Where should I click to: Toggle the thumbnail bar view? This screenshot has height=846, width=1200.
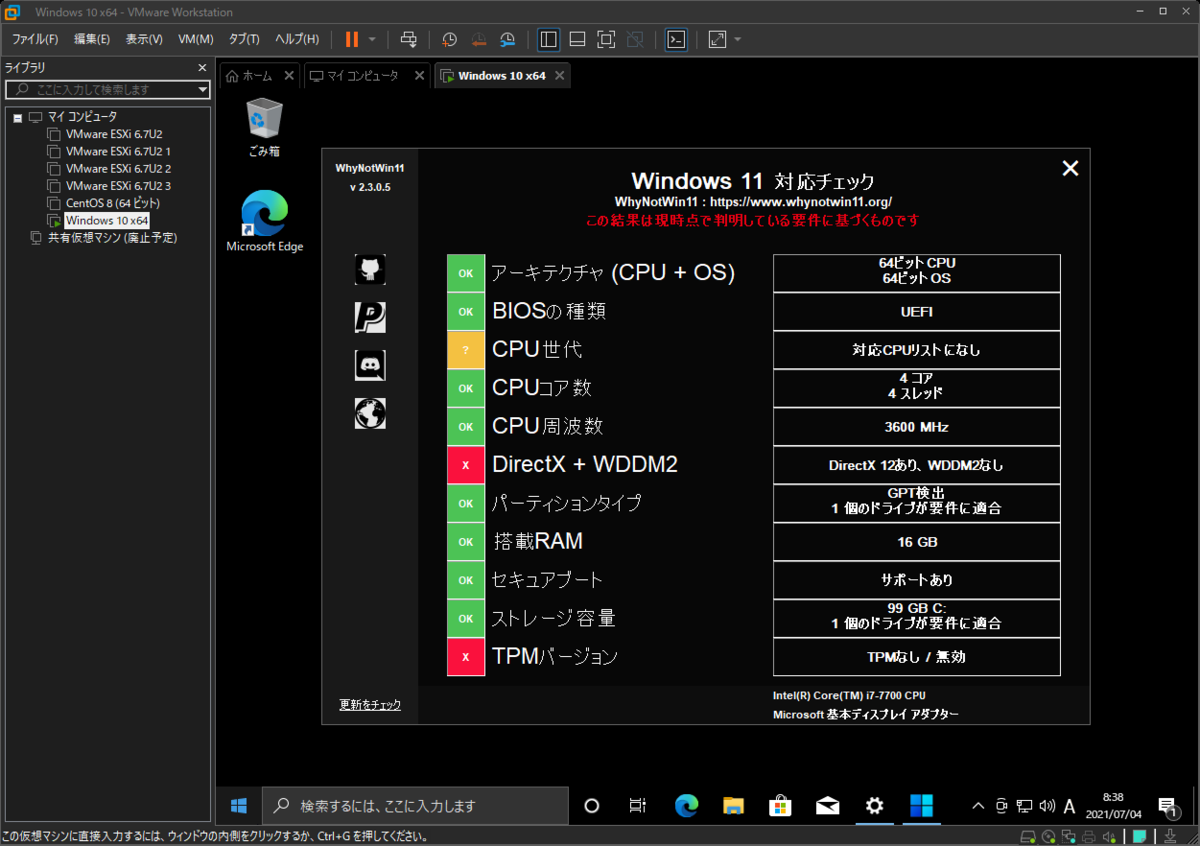[577, 39]
